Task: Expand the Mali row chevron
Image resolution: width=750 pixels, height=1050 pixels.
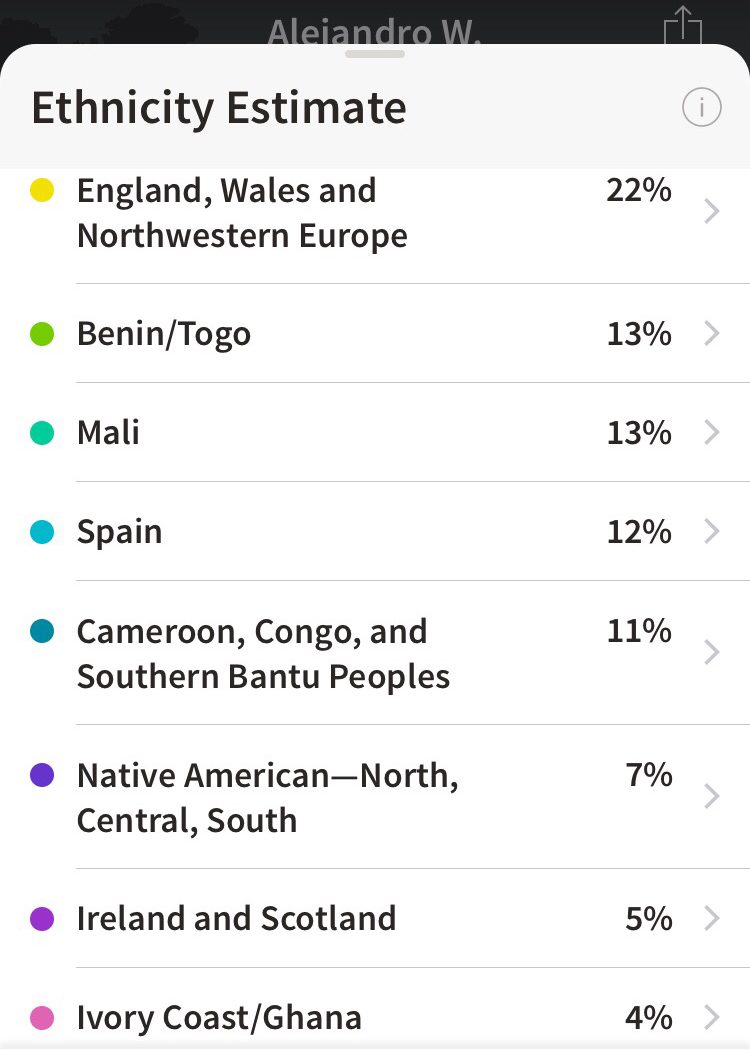Action: click(x=712, y=432)
